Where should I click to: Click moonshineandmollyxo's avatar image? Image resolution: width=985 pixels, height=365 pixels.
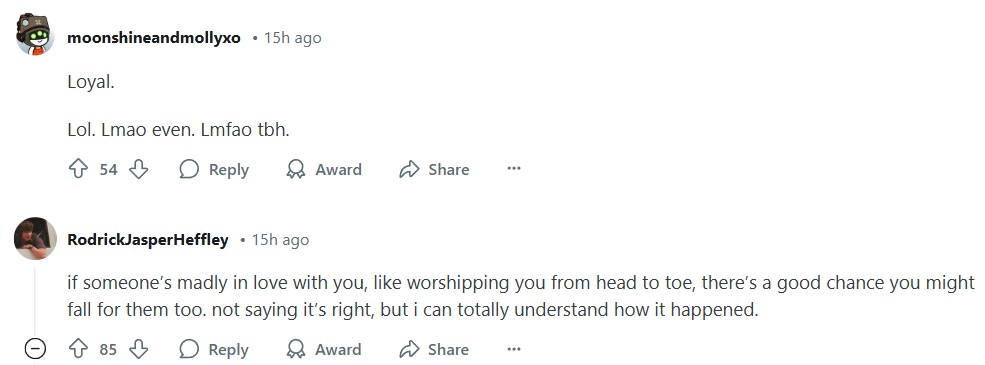click(35, 35)
